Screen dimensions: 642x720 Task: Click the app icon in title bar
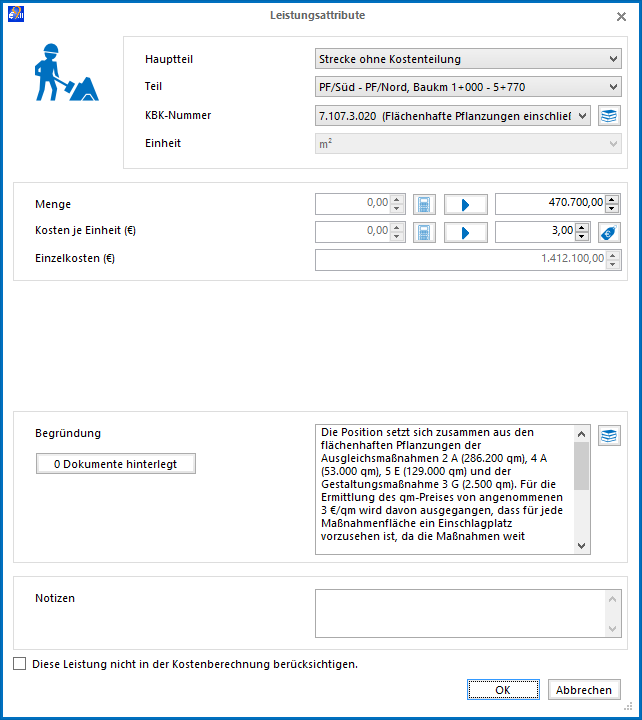click(x=16, y=14)
